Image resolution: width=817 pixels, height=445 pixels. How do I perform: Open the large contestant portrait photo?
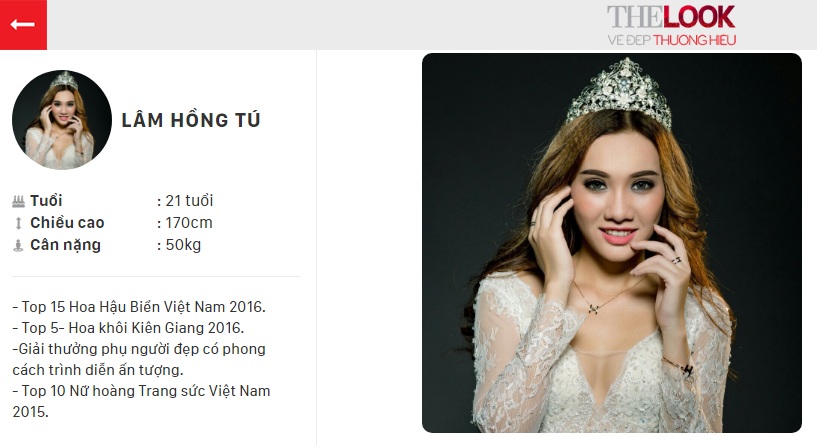[x=612, y=243]
